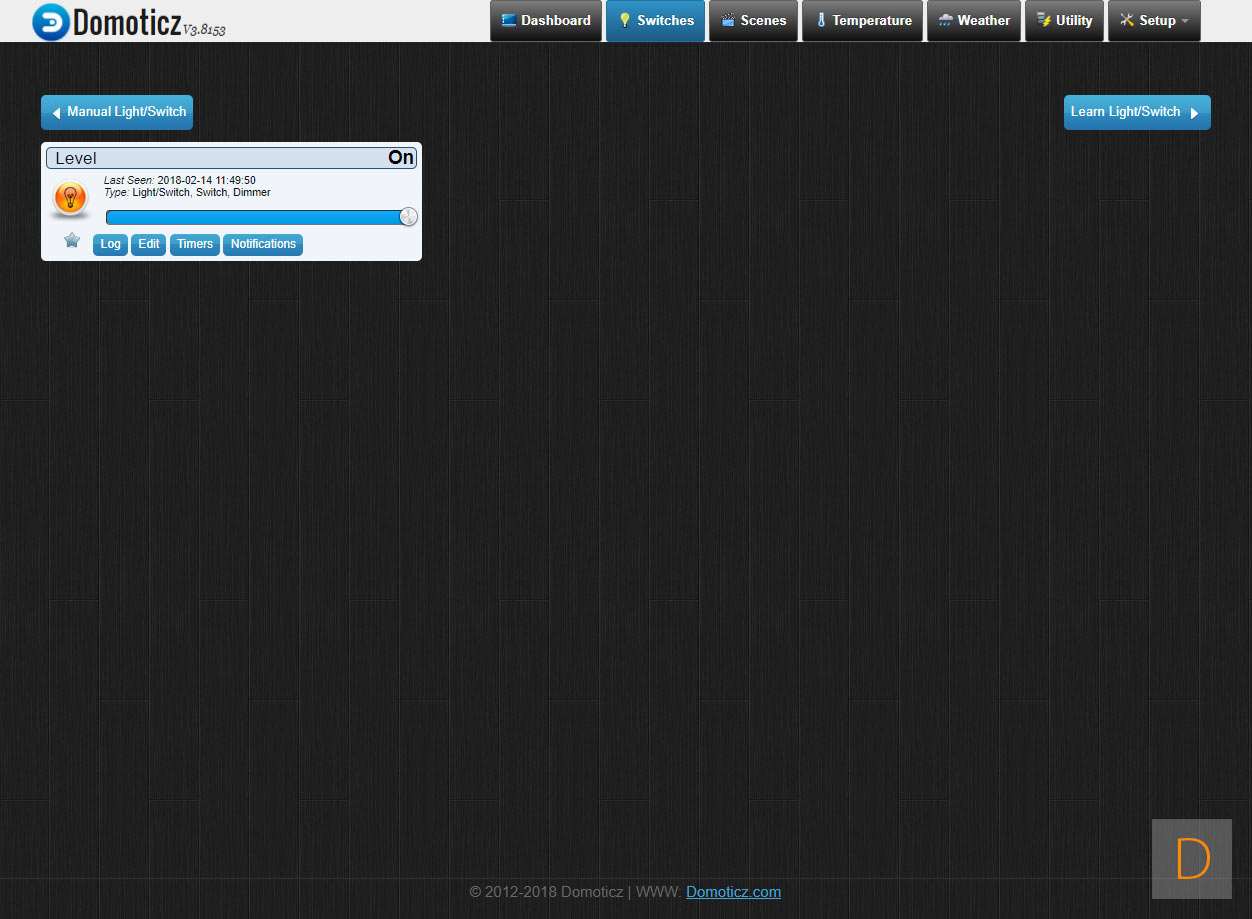Screen dimensions: 1252x919
Task: Mark the Level device as favorite with the star
Action: coord(72,240)
